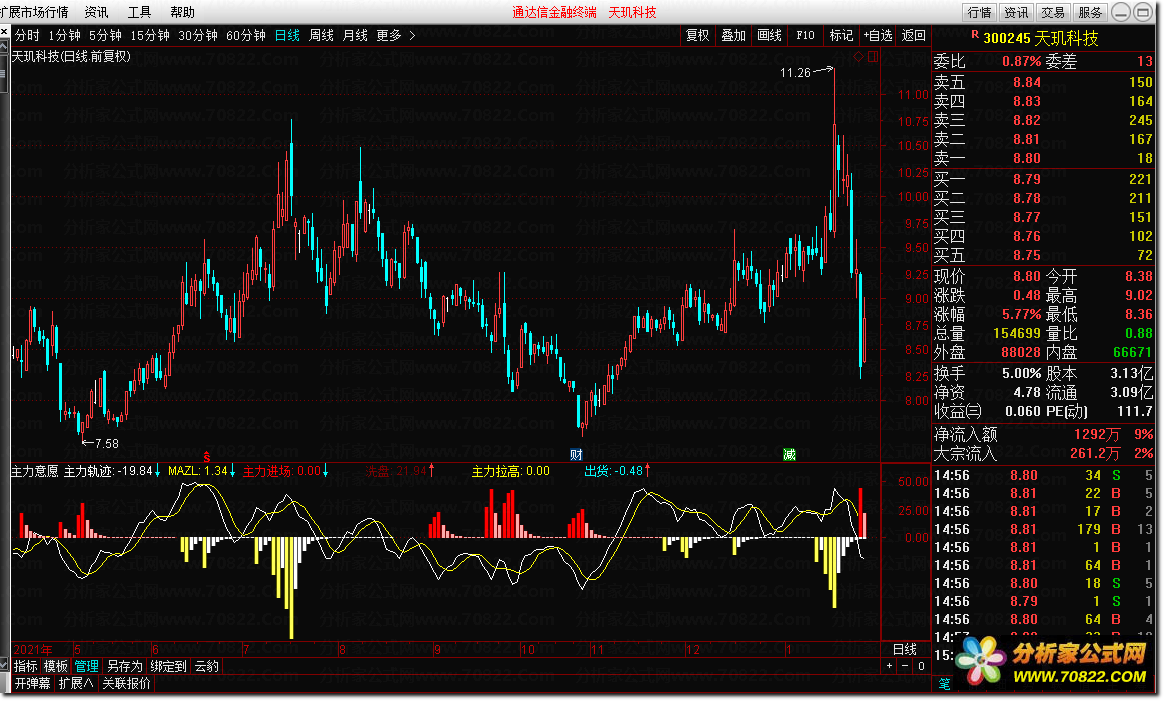
Task: Switch to the 周线 weekly chart
Action: [321, 35]
